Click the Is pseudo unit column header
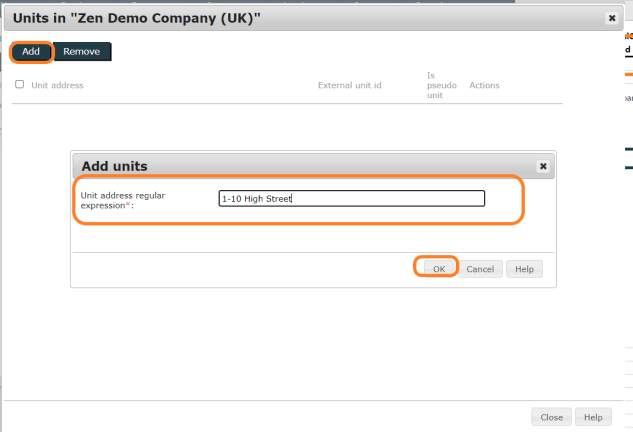Image resolution: width=633 pixels, height=432 pixels. point(441,85)
